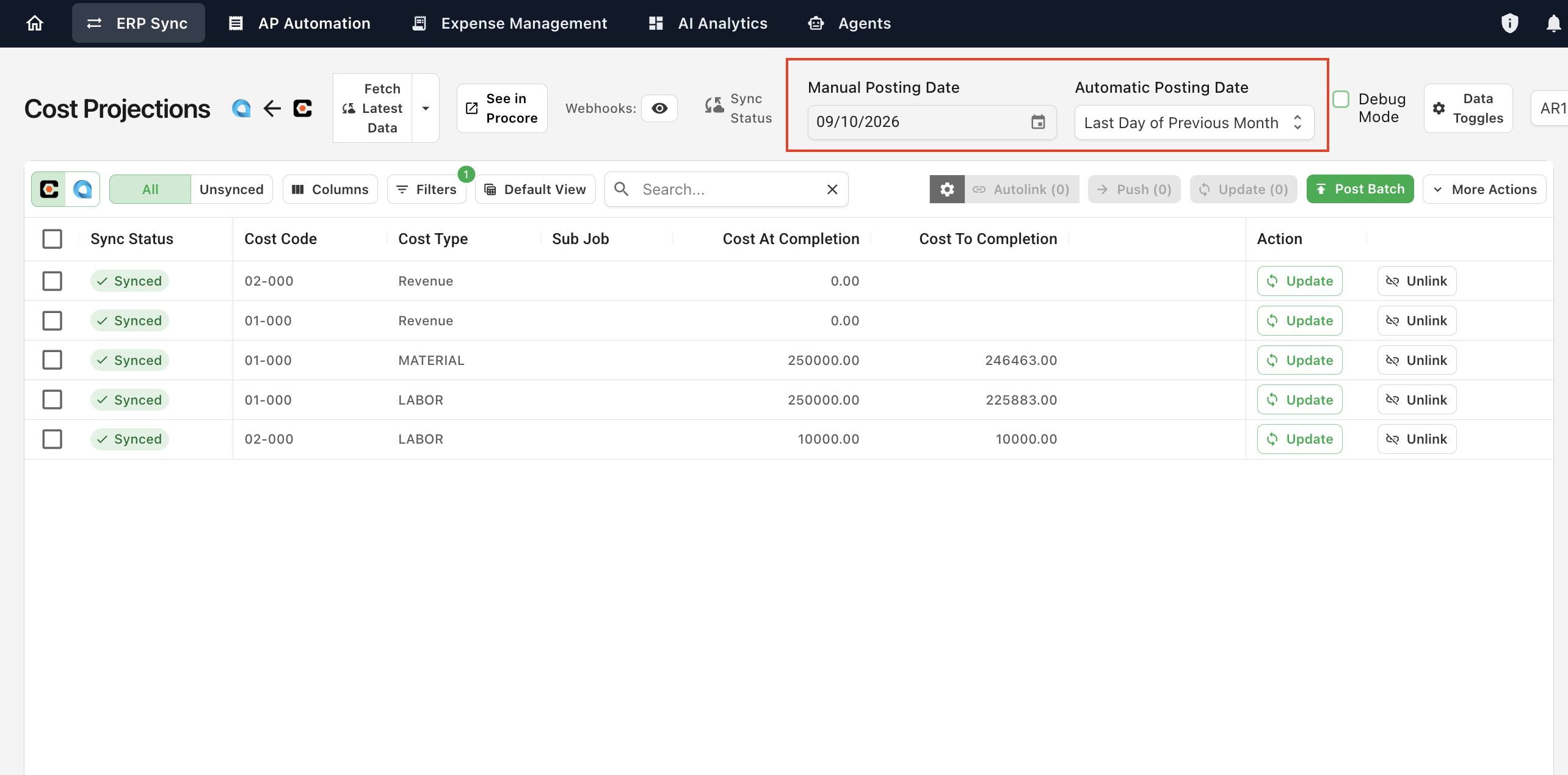Image resolution: width=1568 pixels, height=775 pixels.
Task: Select the 01-000 MATERIAL row checkbox
Action: click(x=53, y=361)
